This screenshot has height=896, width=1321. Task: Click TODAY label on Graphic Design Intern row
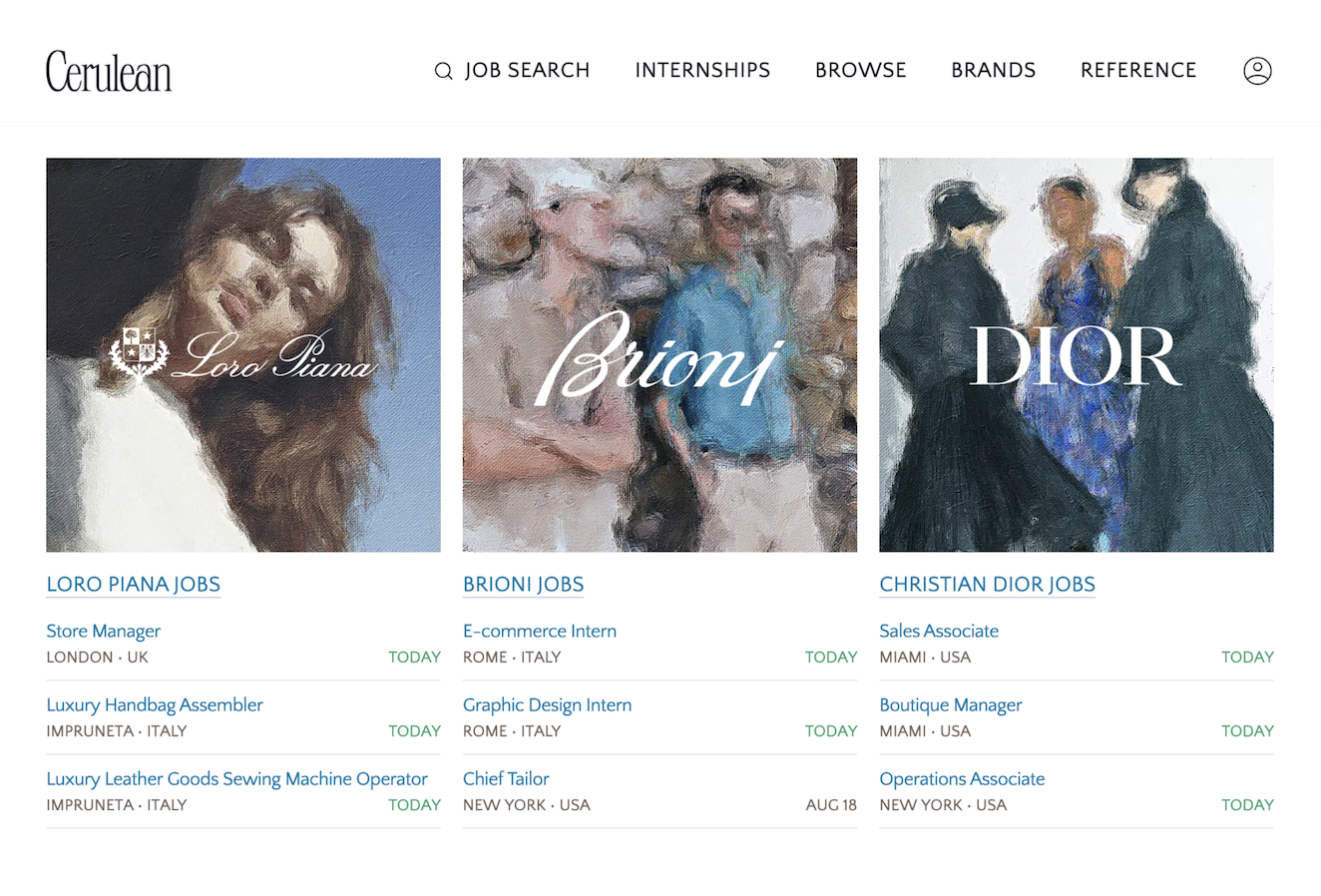click(831, 730)
